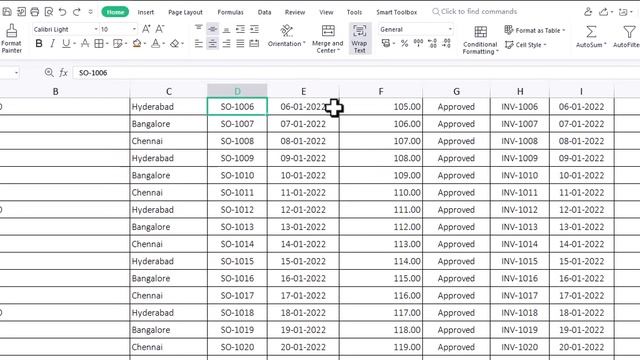Toggle center horizontal alignment
The height and width of the screenshot is (360, 640).
213,43
